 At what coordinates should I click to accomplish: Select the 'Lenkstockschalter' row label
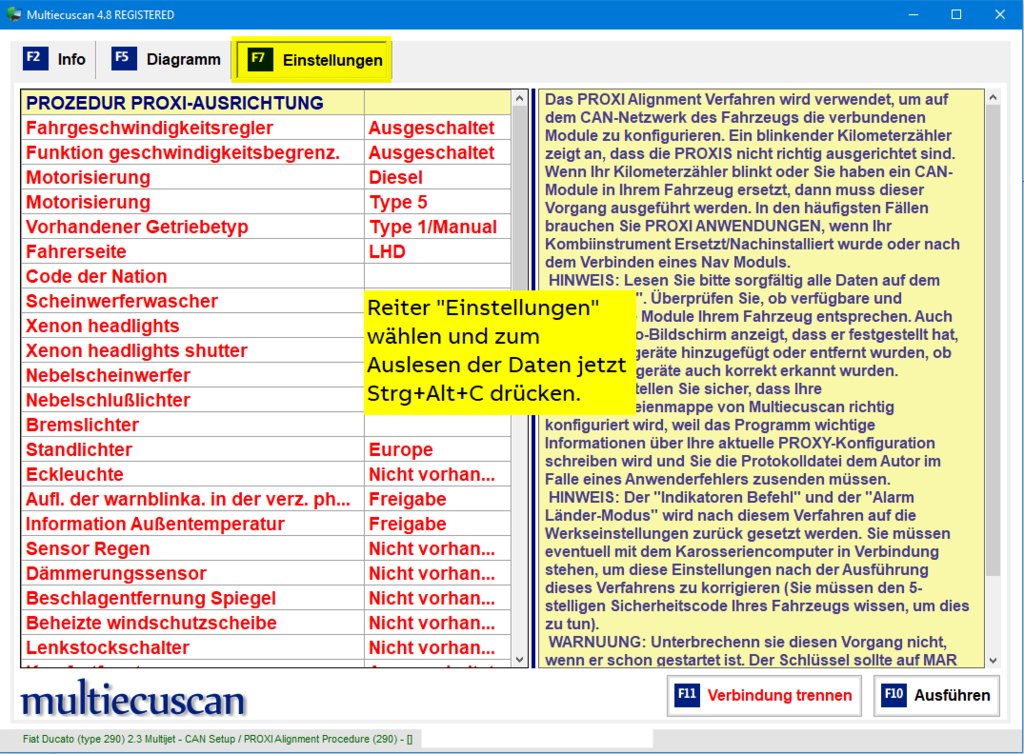108,649
